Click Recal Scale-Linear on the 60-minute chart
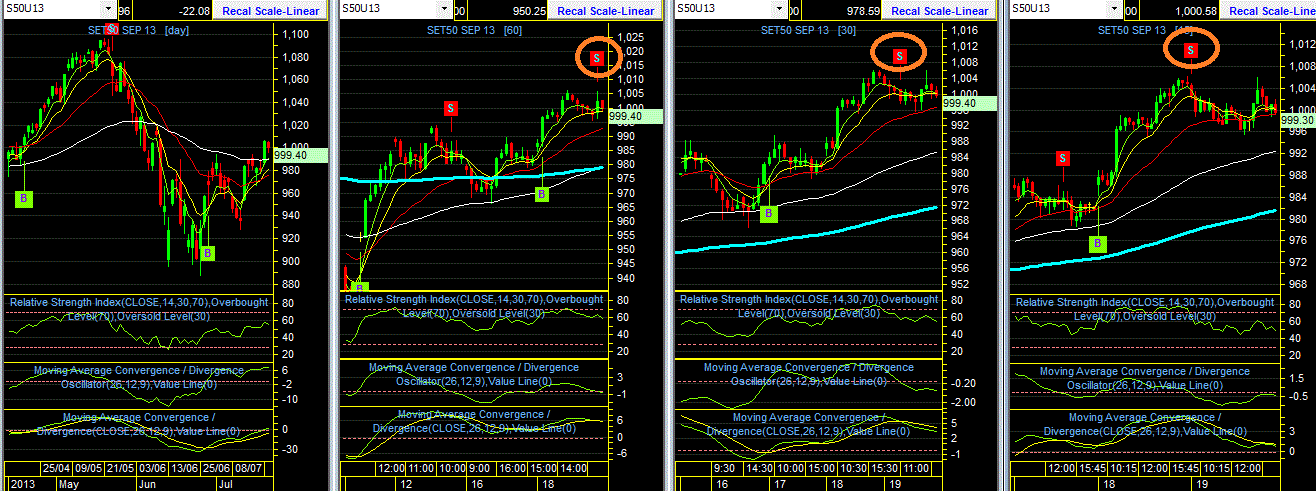This screenshot has height=491, width=1316. coord(606,11)
